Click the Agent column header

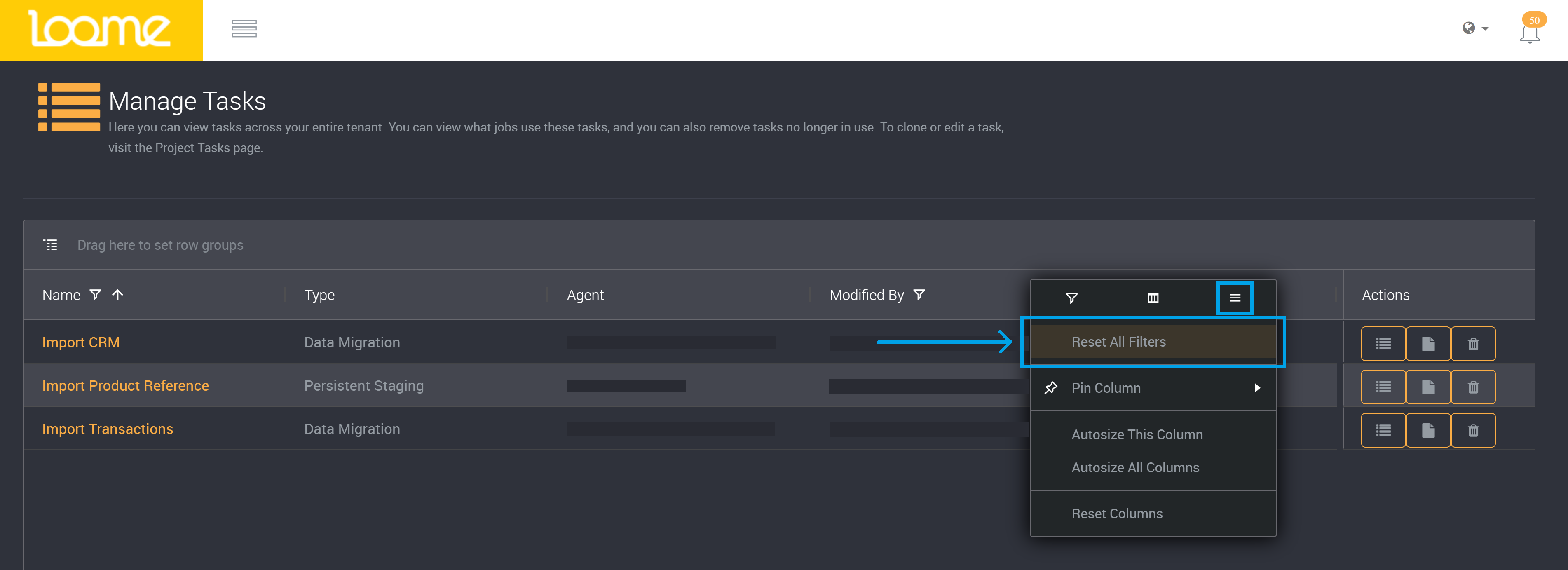pos(585,295)
